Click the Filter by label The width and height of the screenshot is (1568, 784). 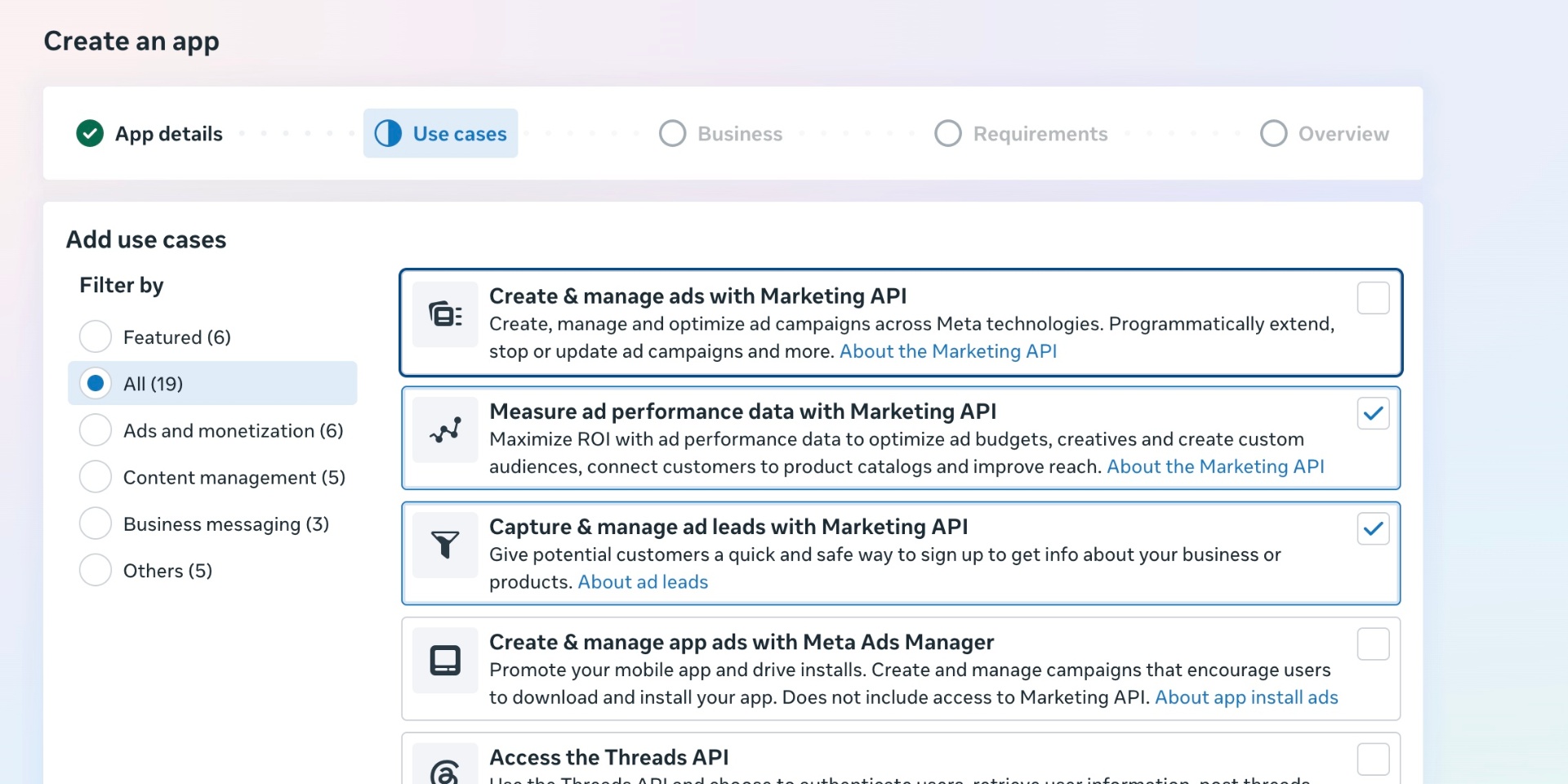122,285
